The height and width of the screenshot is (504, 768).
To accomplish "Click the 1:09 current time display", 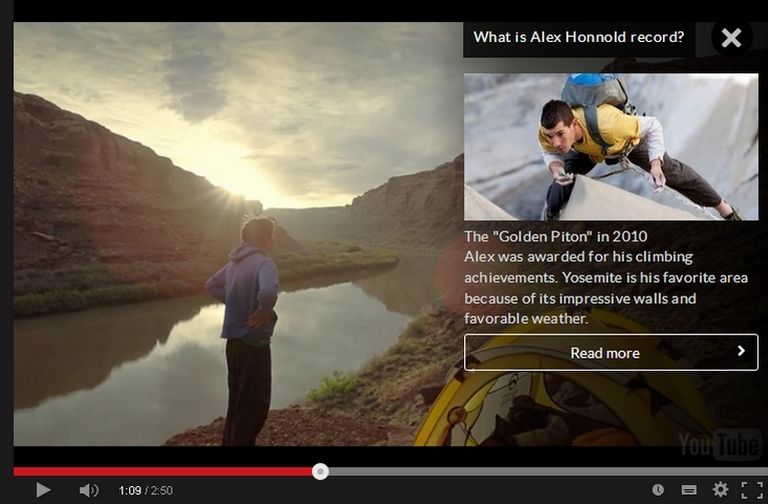I will tap(130, 490).
